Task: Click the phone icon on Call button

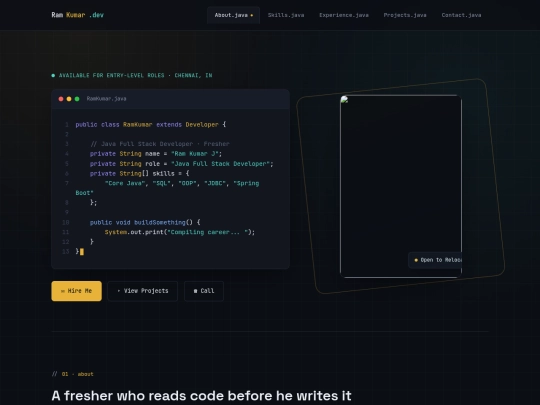Action: click(196, 291)
